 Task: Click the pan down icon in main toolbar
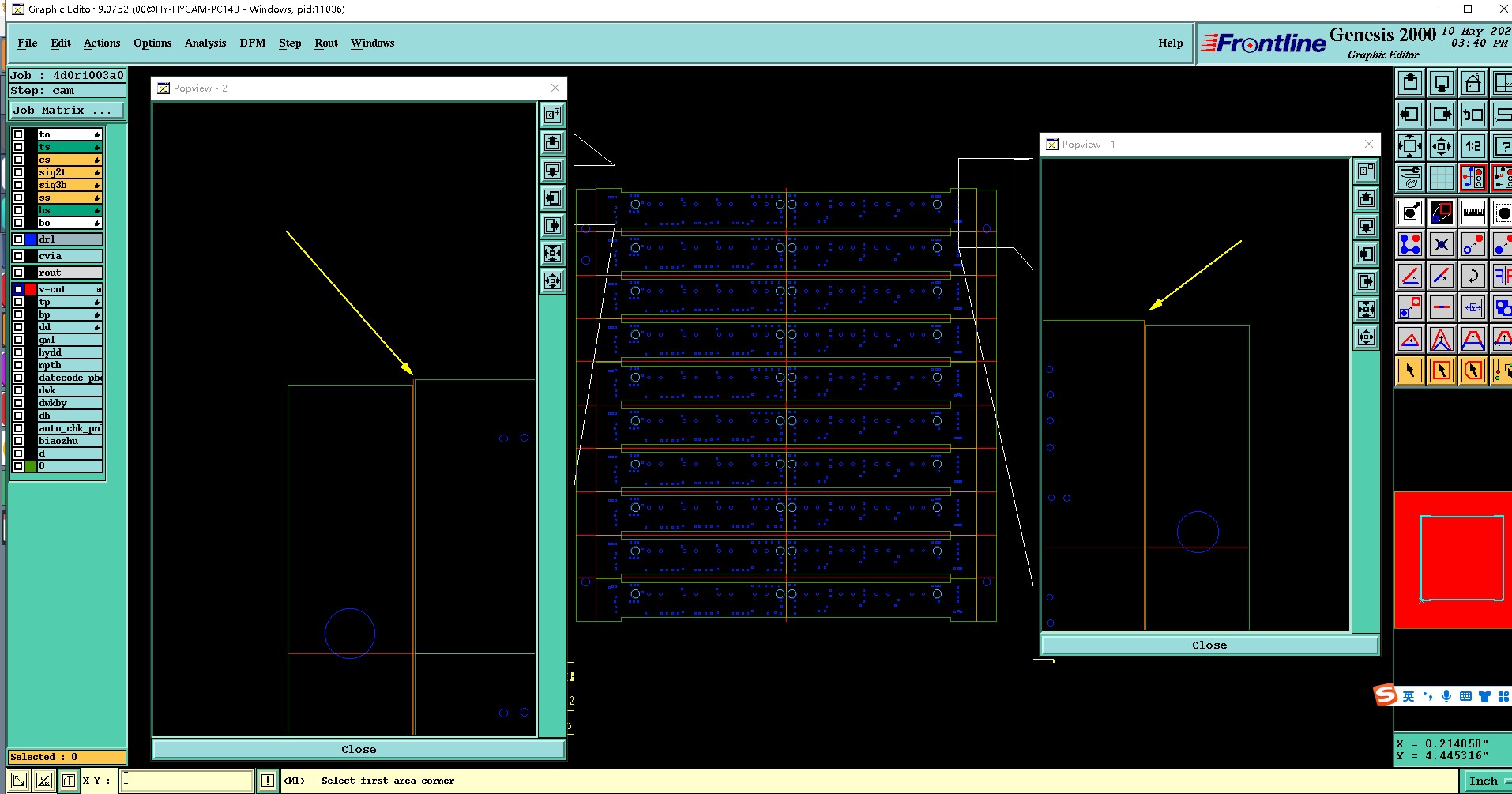click(x=1442, y=83)
